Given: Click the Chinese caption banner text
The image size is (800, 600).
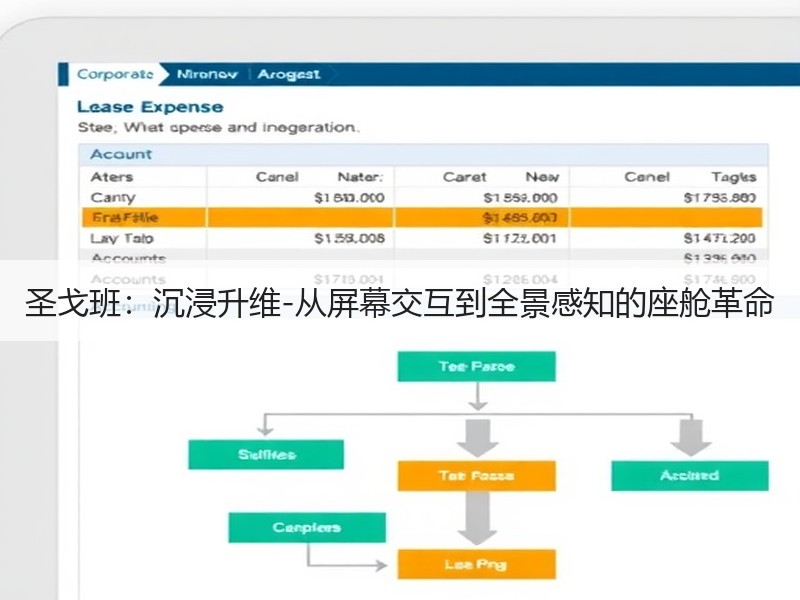Looking at the screenshot, I should [x=399, y=304].
